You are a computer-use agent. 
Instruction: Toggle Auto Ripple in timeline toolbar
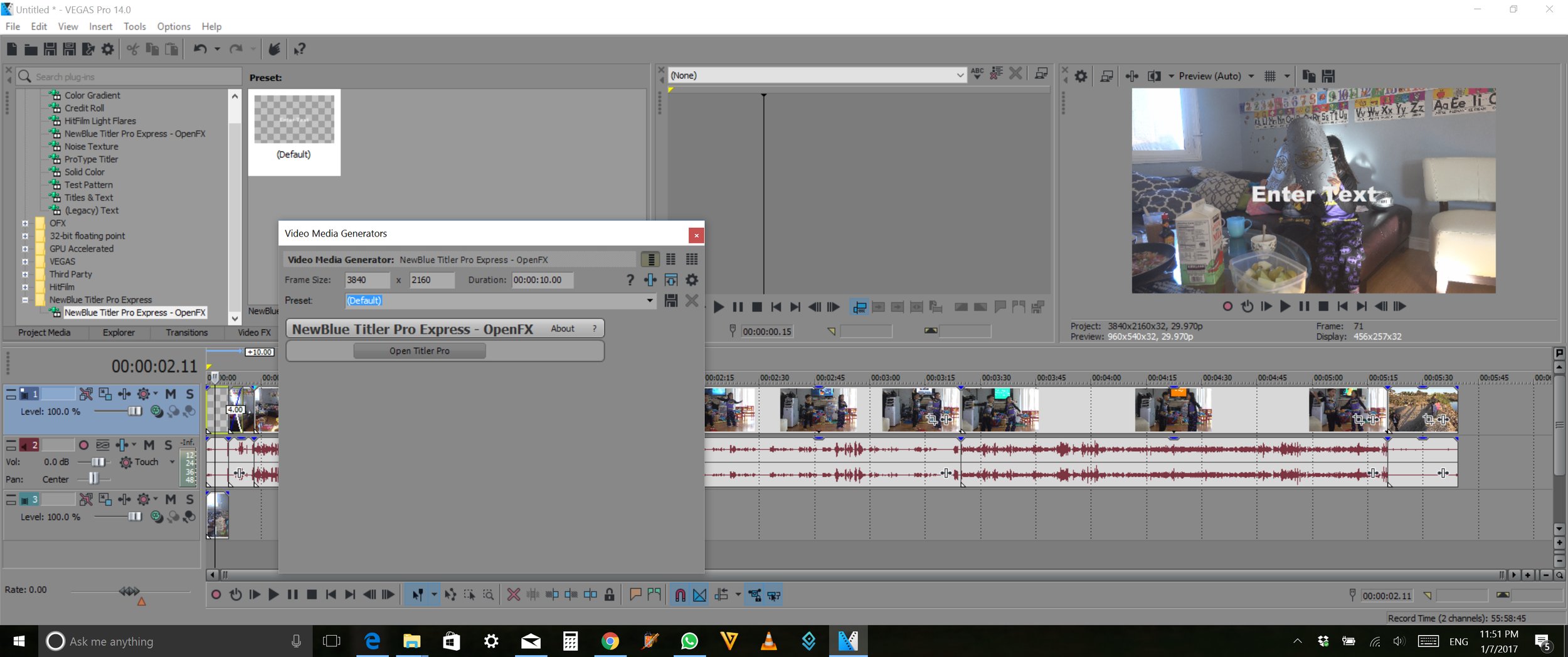pos(721,594)
